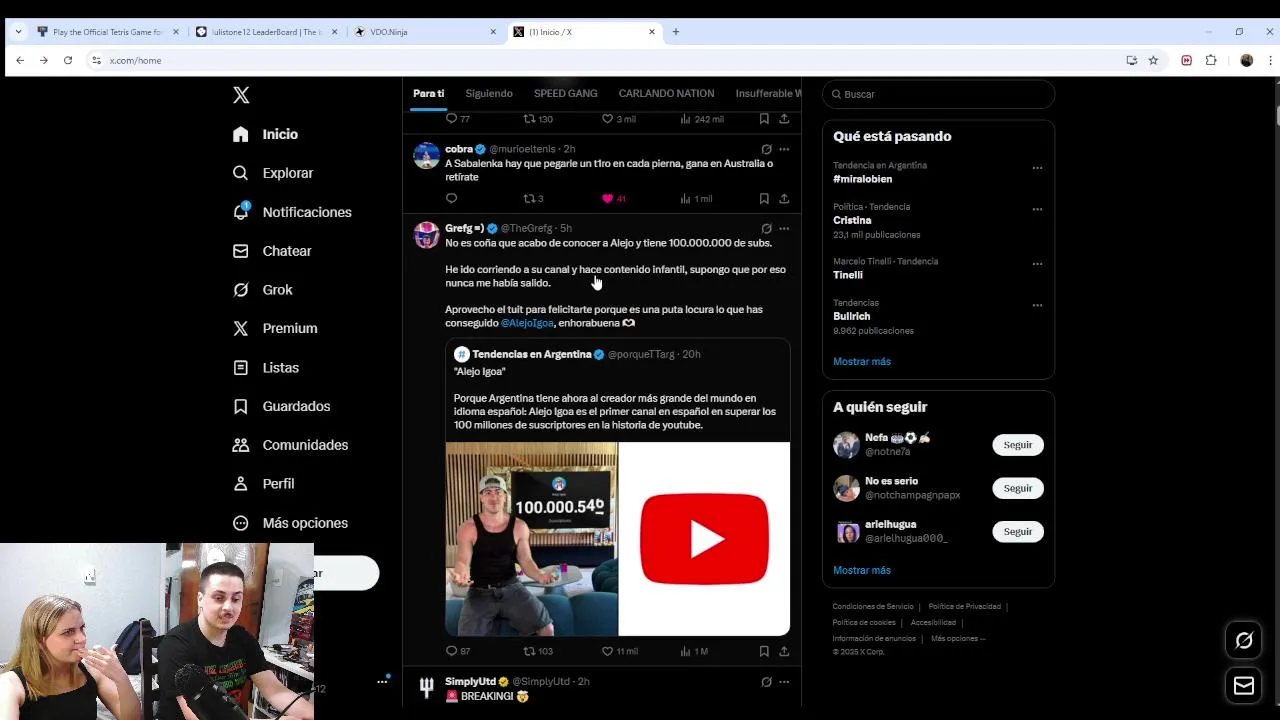
Task: Unlike cobra's post with 41 likes
Action: (x=613, y=198)
